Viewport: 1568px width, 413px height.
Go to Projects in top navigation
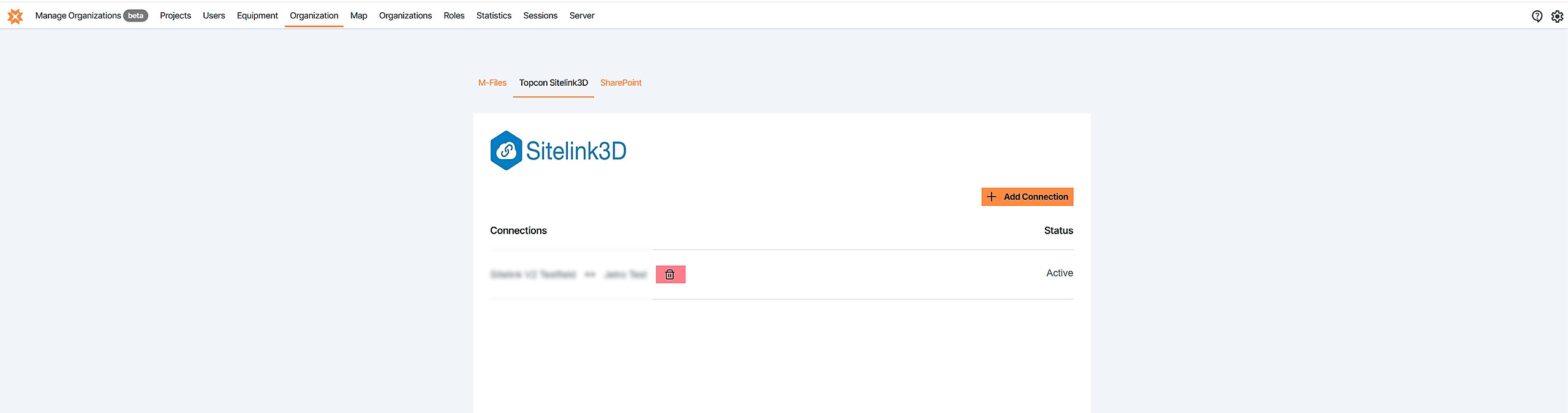(175, 16)
